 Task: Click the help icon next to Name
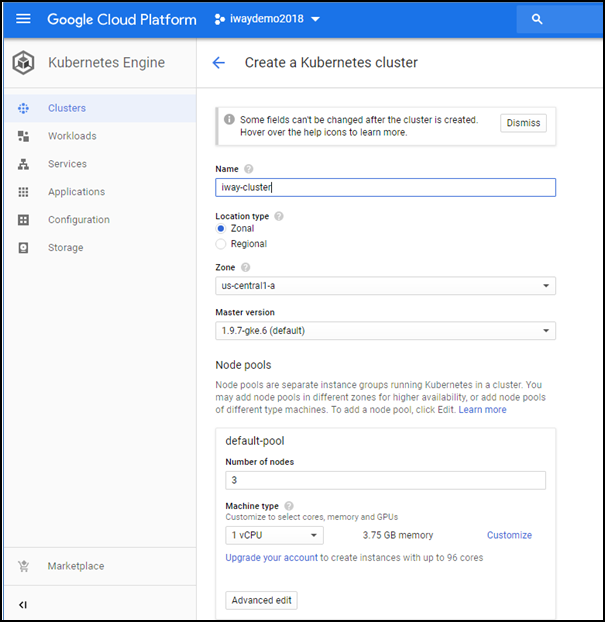[x=248, y=169]
